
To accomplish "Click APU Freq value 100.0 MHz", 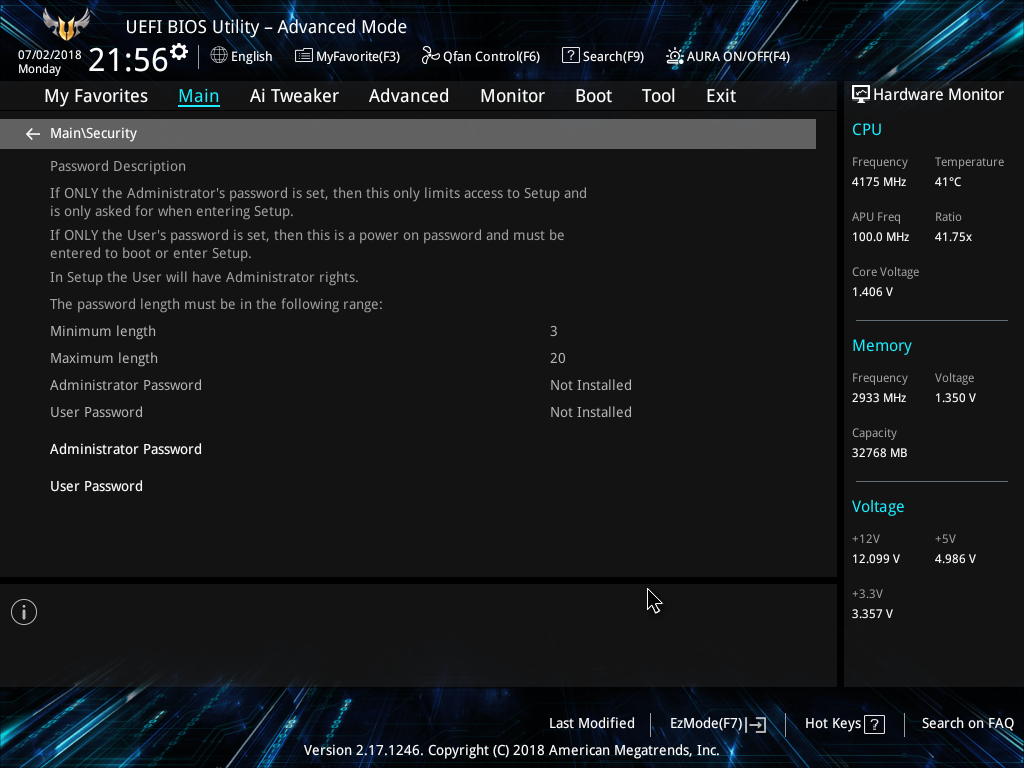I will 880,237.
